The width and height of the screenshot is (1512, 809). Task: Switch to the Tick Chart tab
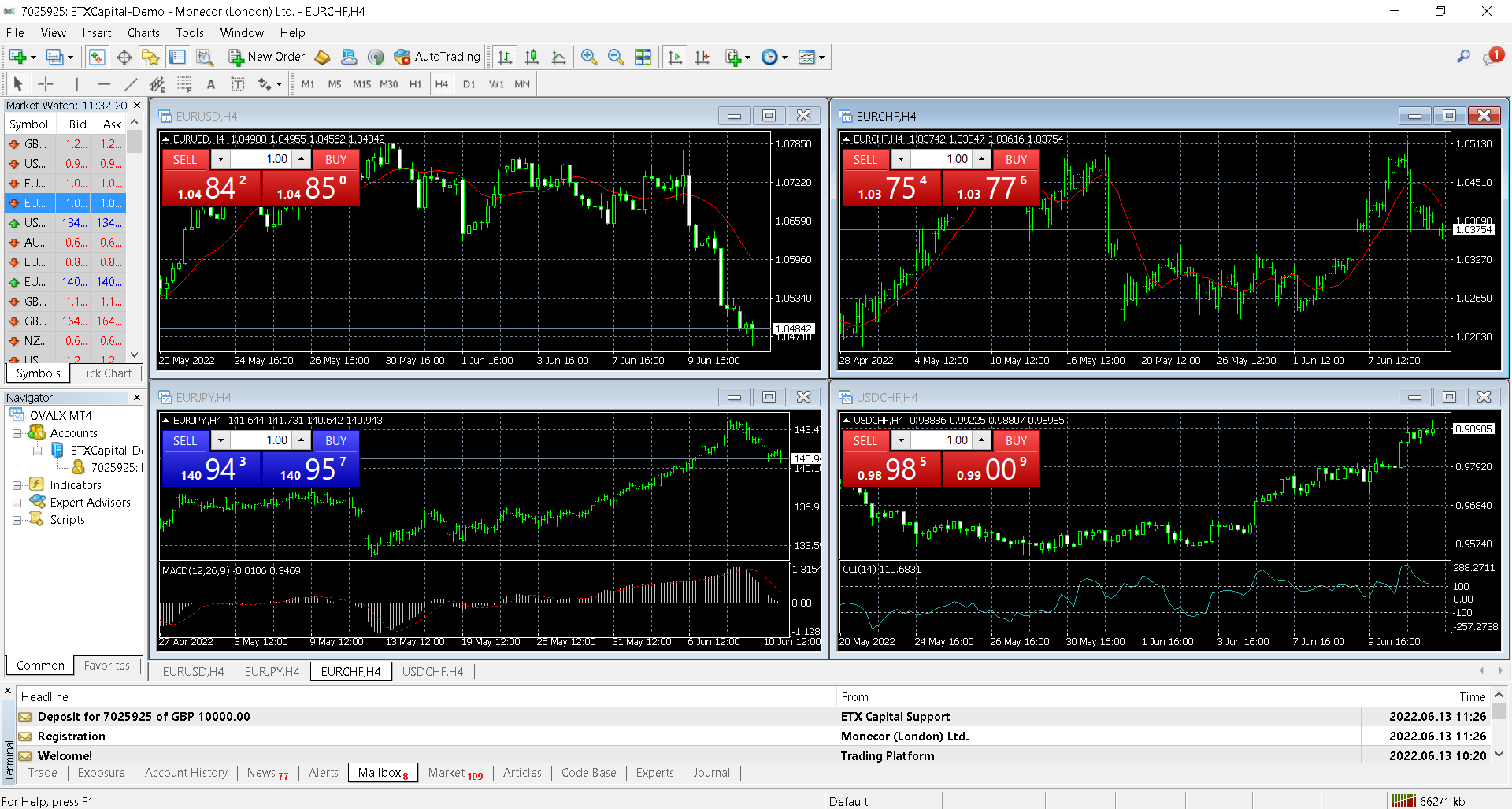106,373
